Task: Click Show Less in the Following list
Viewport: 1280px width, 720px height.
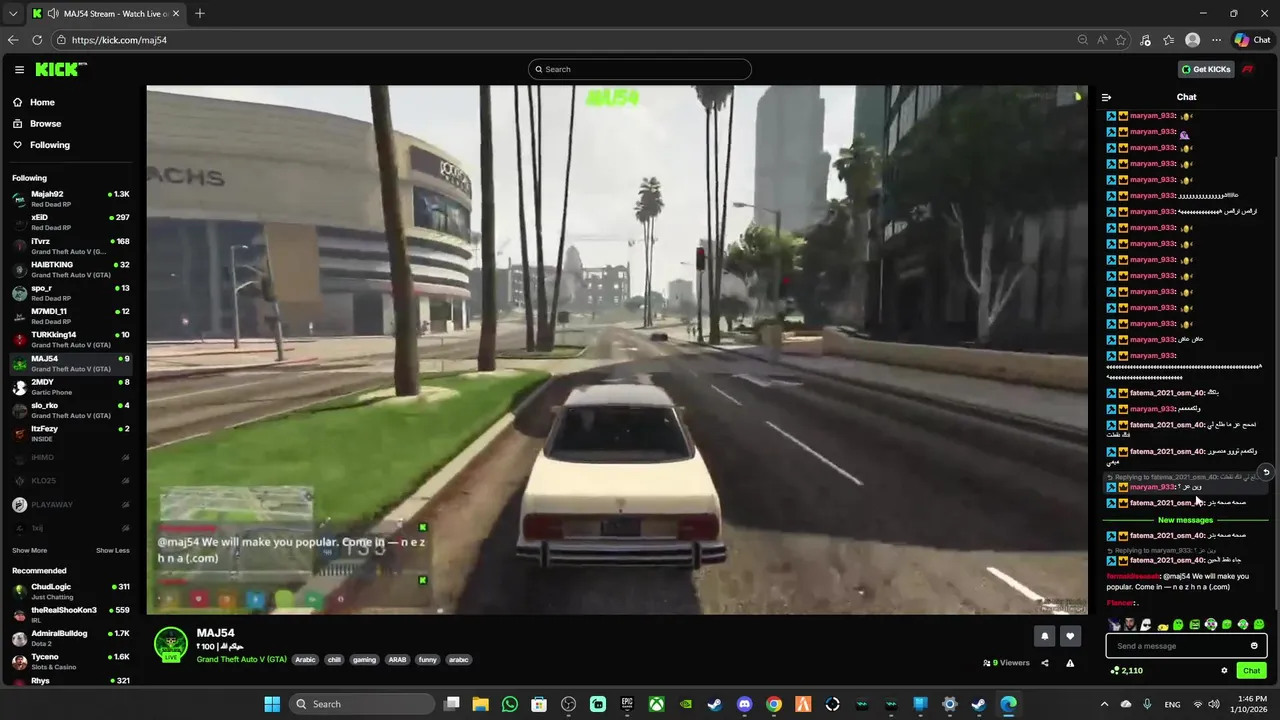Action: [x=113, y=550]
